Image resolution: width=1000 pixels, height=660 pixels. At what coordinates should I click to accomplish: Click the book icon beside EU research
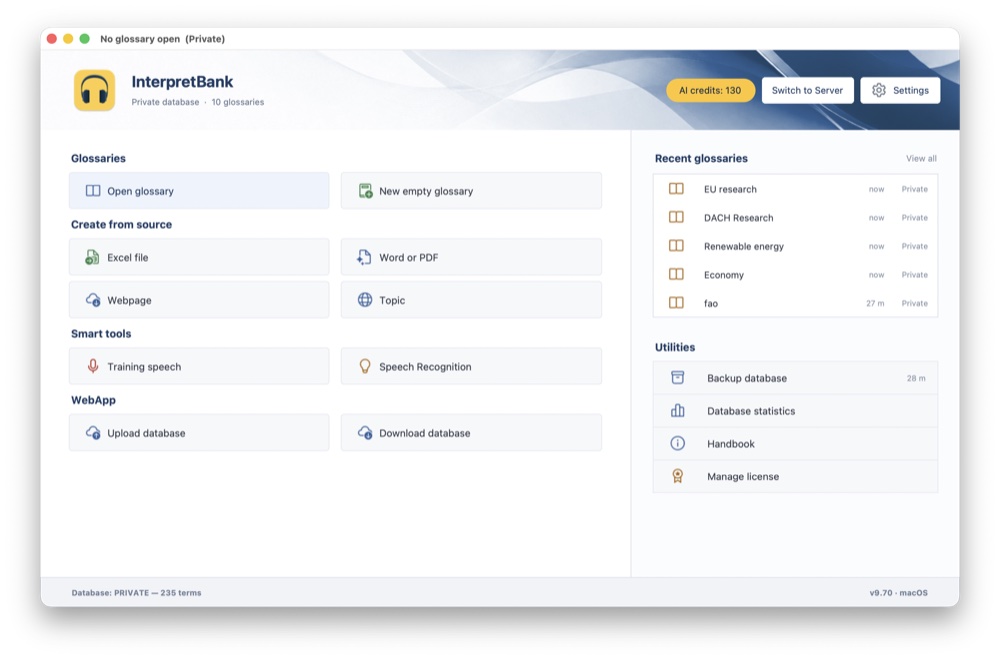pyautogui.click(x=676, y=189)
